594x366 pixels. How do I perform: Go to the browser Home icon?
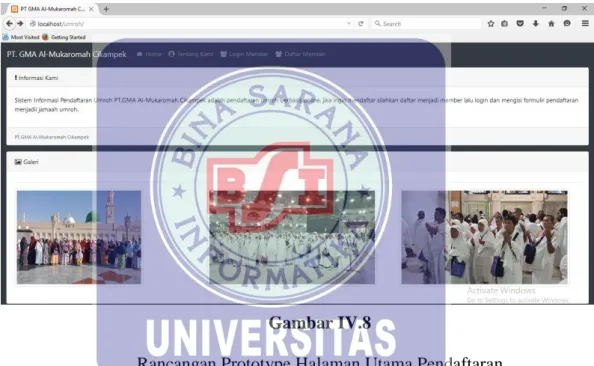[551, 23]
